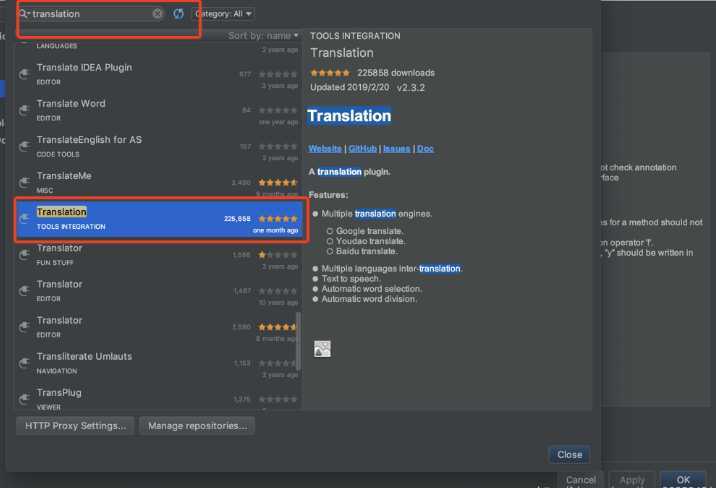Click the 'Updated 2019/2/20 v2.3.2' text

pos(367,87)
